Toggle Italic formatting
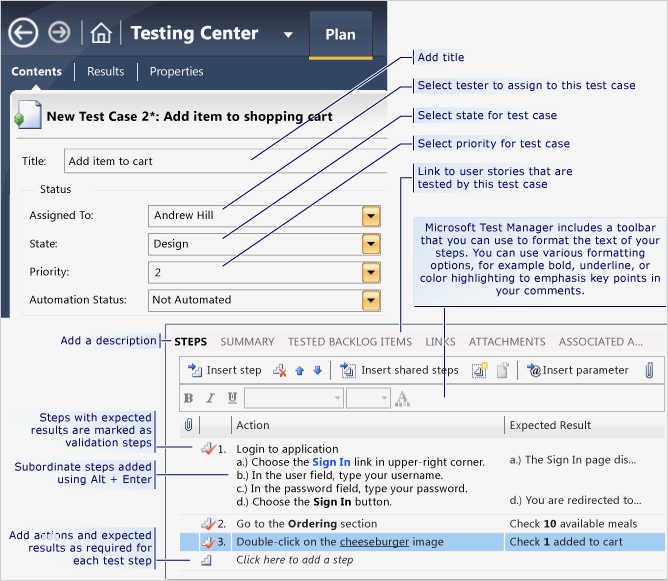Screen dimensions: 668x581 (210, 398)
